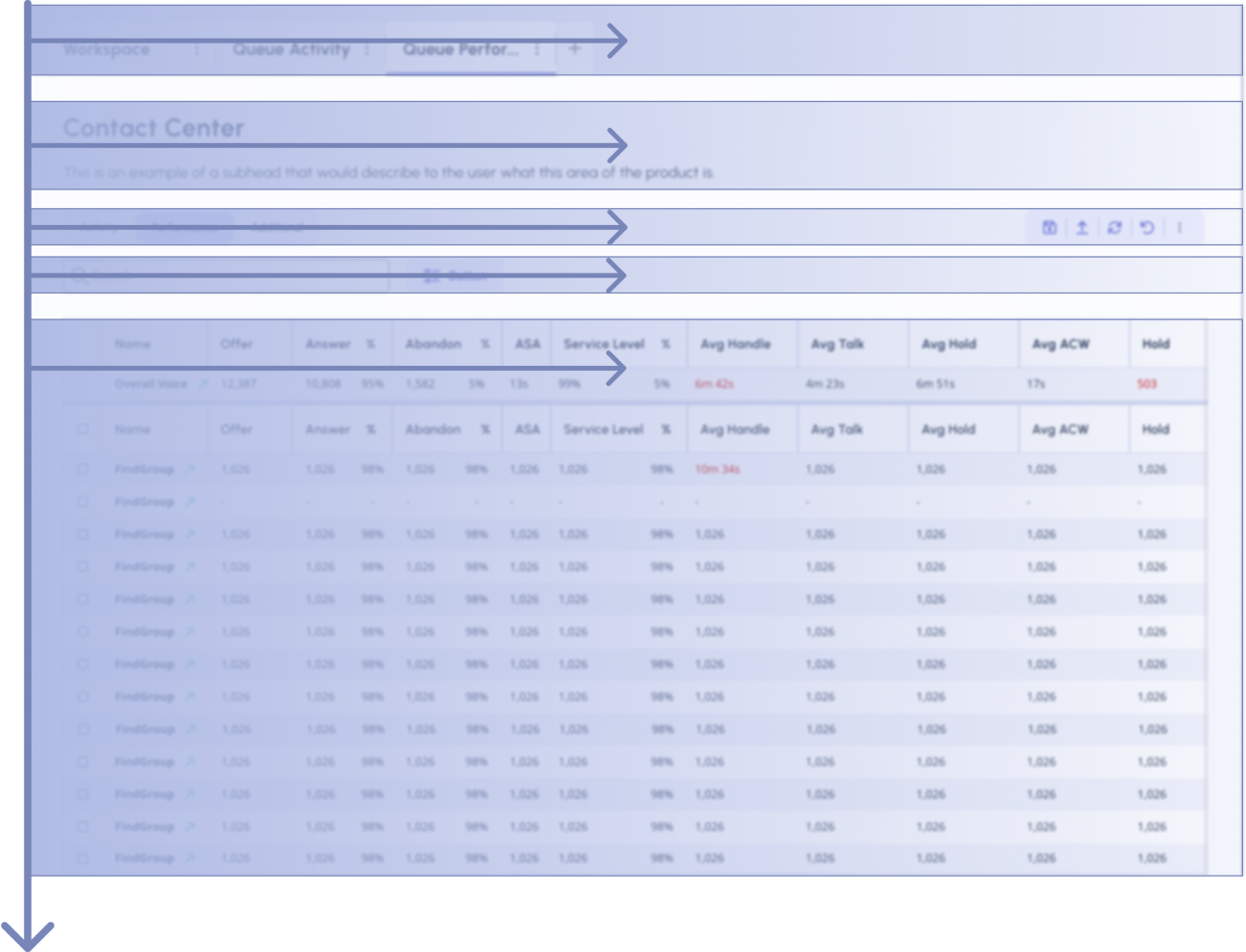Select the Performance view pill
Screen dimensions: 1246x952
click(x=185, y=227)
